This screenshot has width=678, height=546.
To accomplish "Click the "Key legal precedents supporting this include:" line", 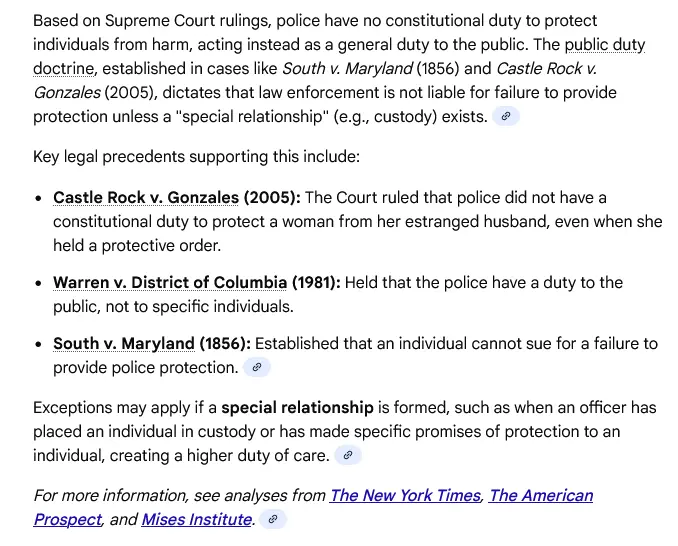I will [x=196, y=157].
